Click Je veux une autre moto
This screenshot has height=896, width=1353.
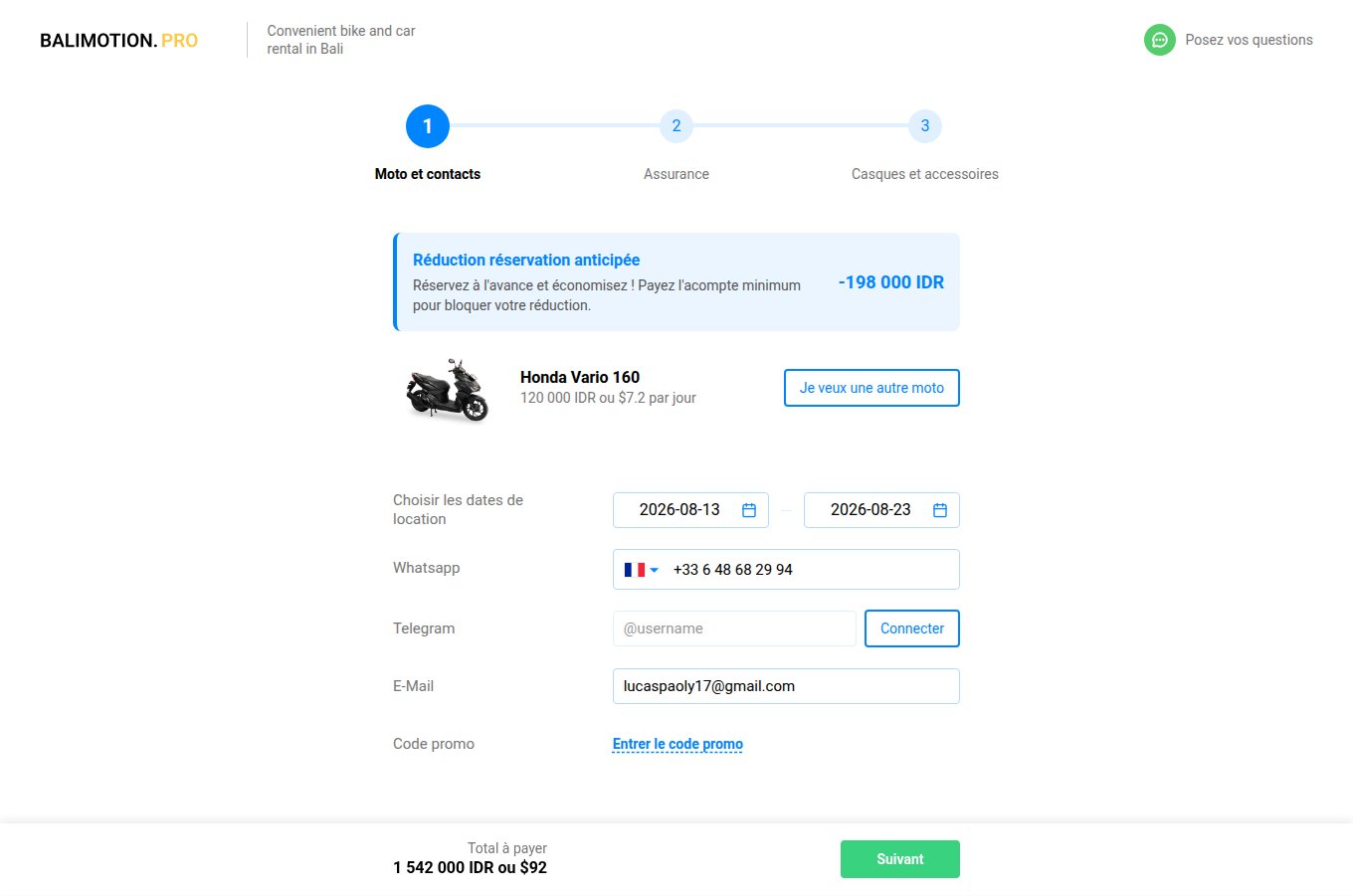(871, 388)
